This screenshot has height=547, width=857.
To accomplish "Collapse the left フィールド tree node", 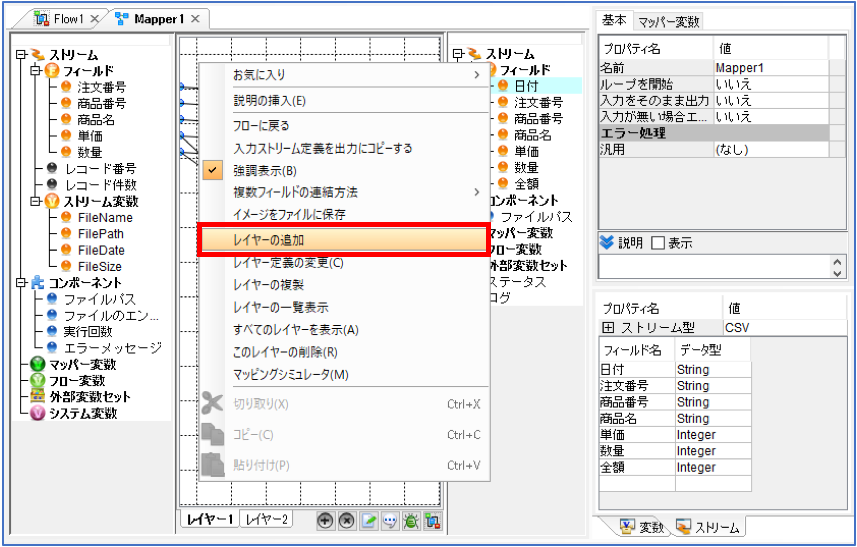I will (x=36, y=70).
